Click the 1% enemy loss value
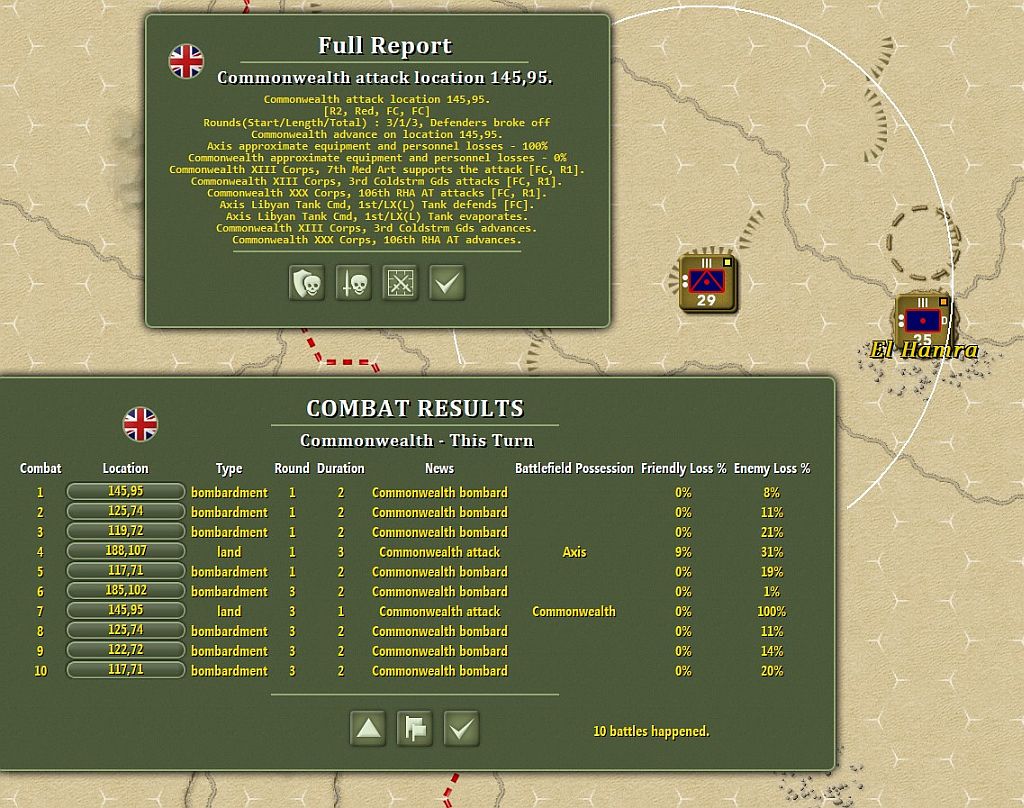The width and height of the screenshot is (1024, 808). (772, 592)
